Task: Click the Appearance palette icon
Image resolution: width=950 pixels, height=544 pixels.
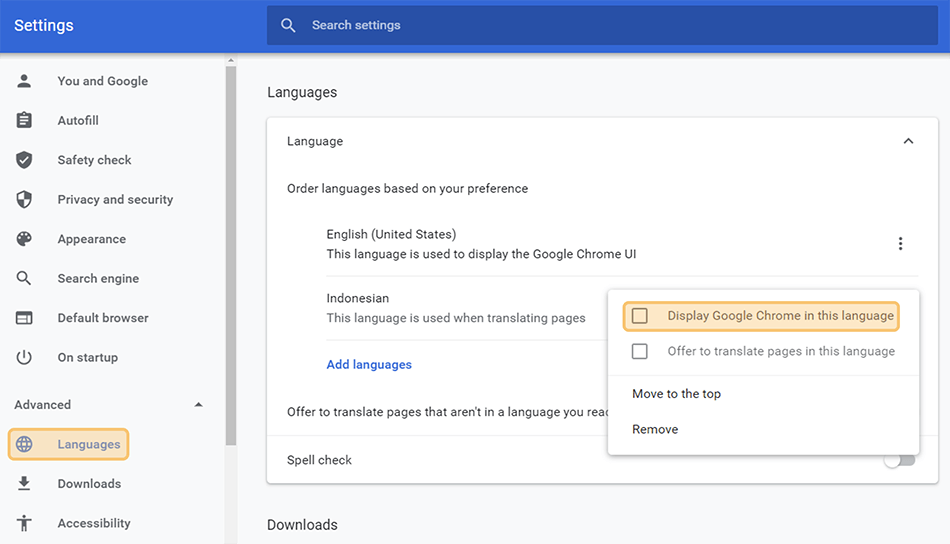Action: tap(24, 239)
